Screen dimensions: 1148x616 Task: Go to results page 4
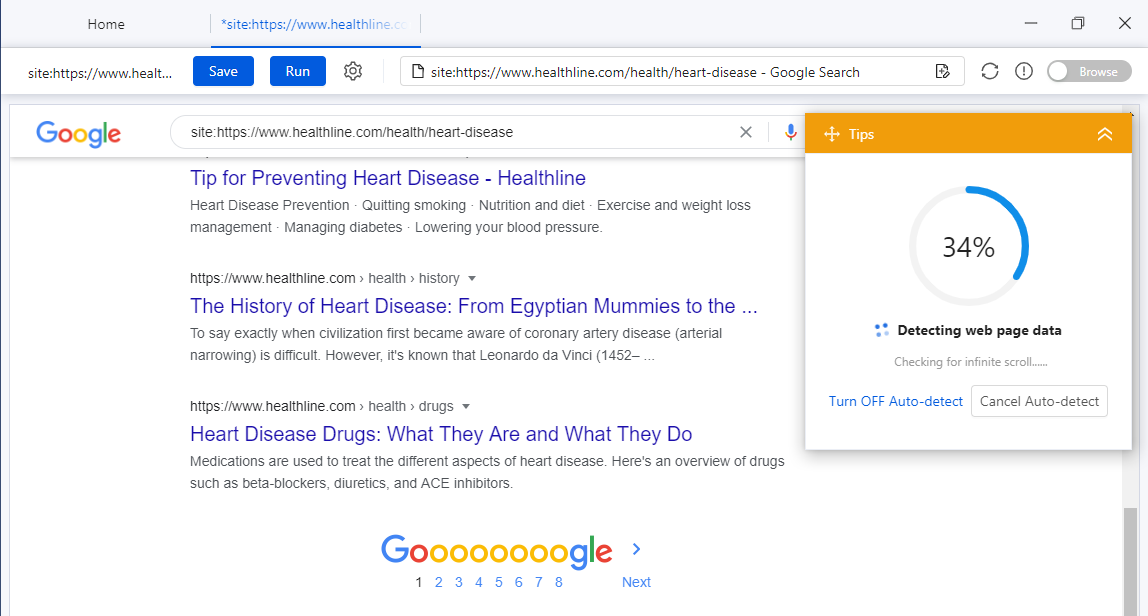[479, 582]
